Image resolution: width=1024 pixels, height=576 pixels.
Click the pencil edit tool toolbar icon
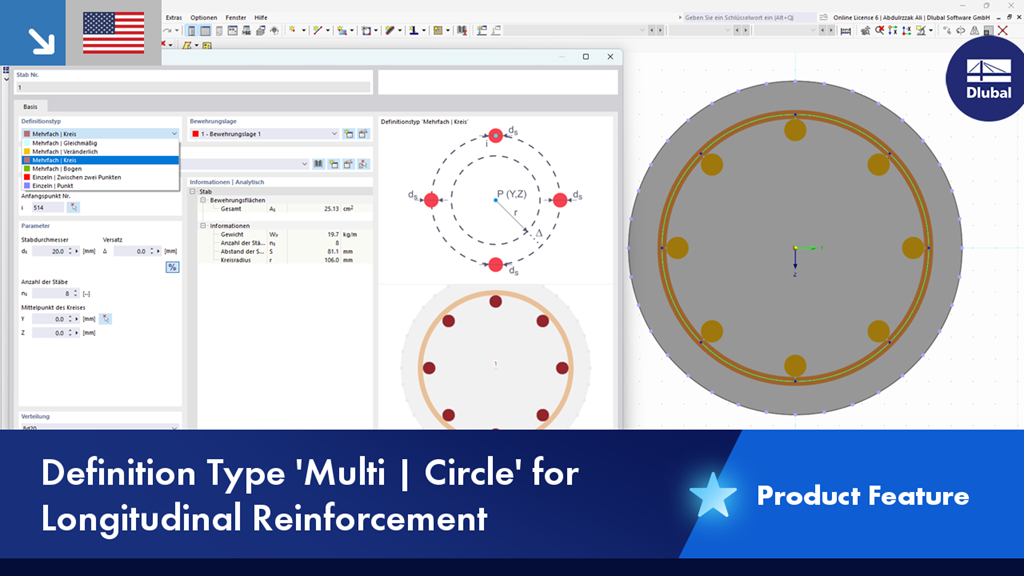pyautogui.click(x=390, y=31)
